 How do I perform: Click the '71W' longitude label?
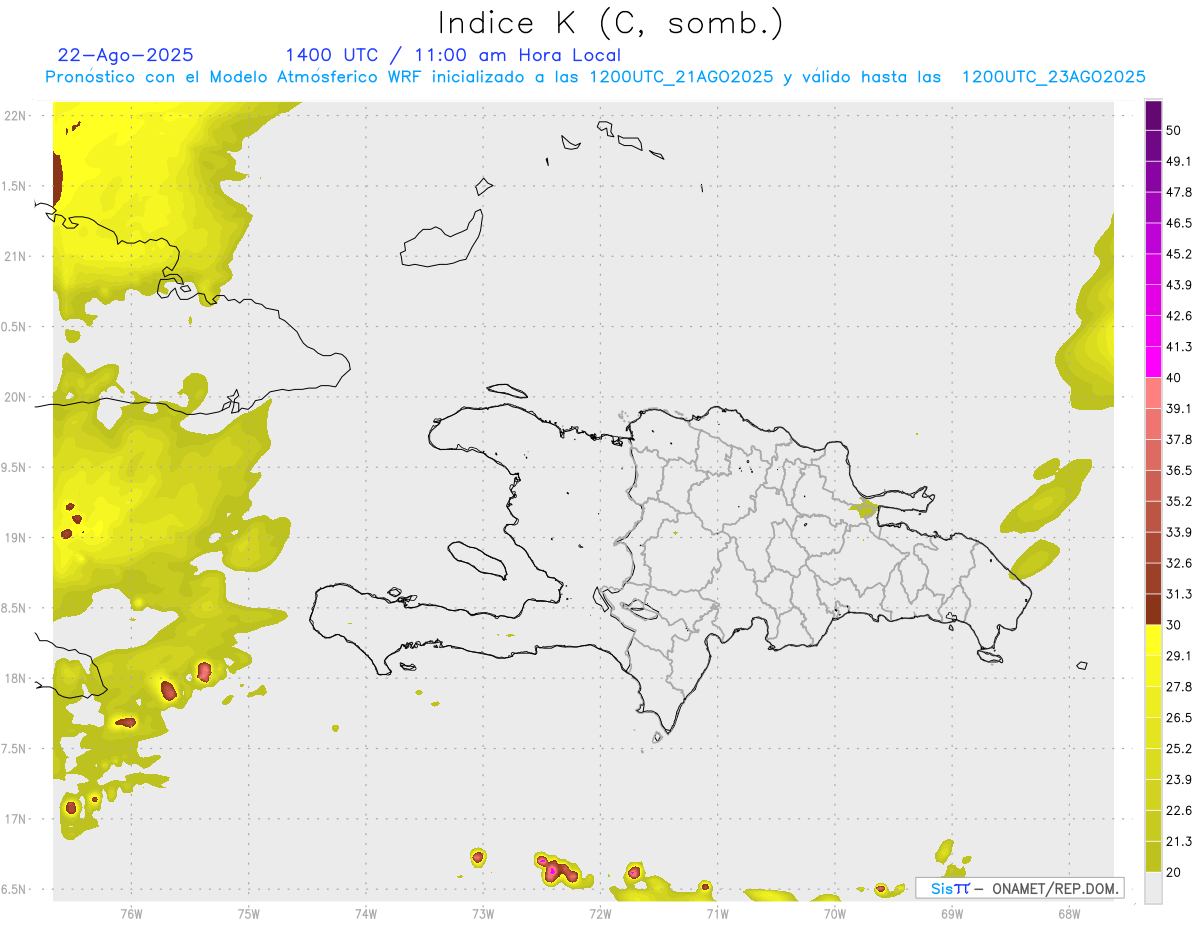[717, 913]
